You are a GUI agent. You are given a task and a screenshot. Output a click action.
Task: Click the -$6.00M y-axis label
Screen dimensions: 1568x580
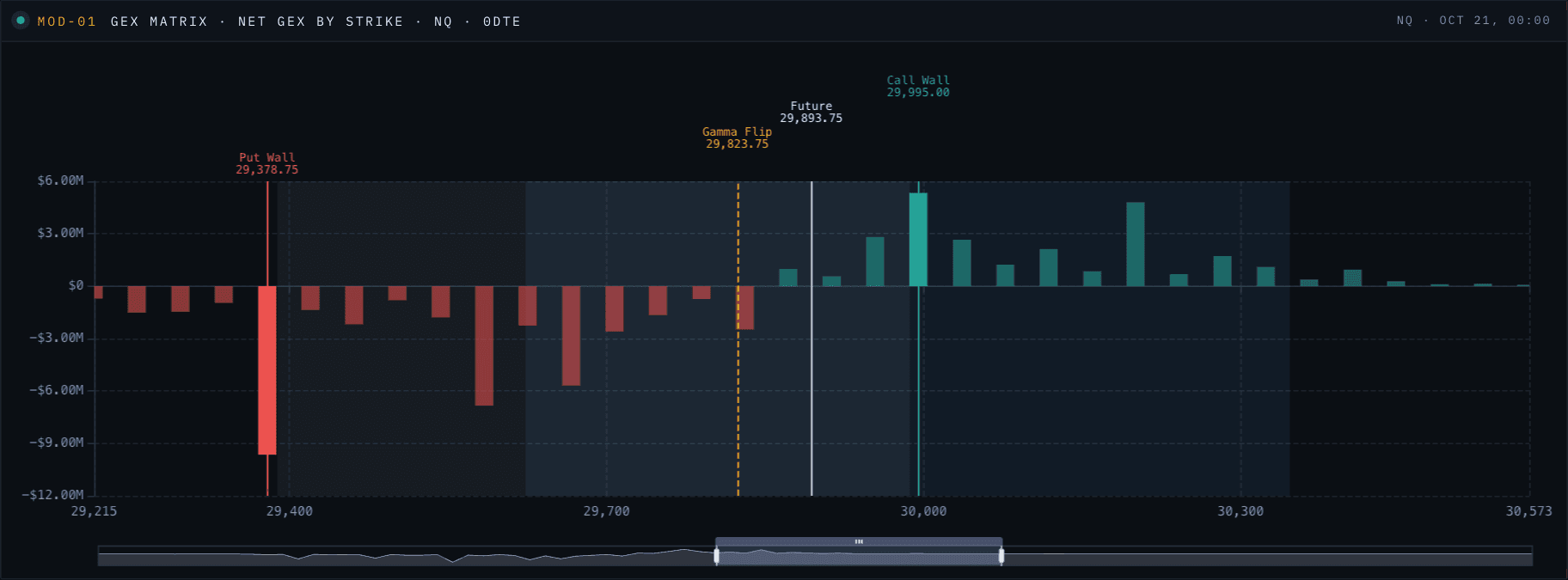(57, 390)
